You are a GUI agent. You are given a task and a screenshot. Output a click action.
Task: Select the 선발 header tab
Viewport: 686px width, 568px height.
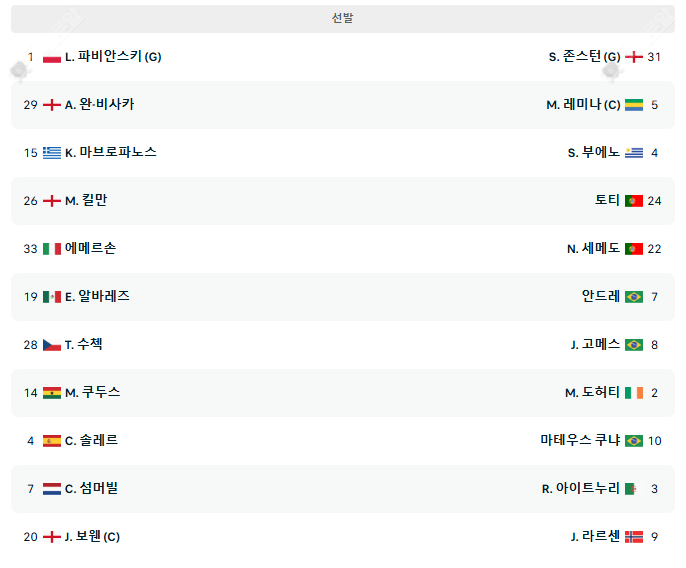click(x=343, y=18)
